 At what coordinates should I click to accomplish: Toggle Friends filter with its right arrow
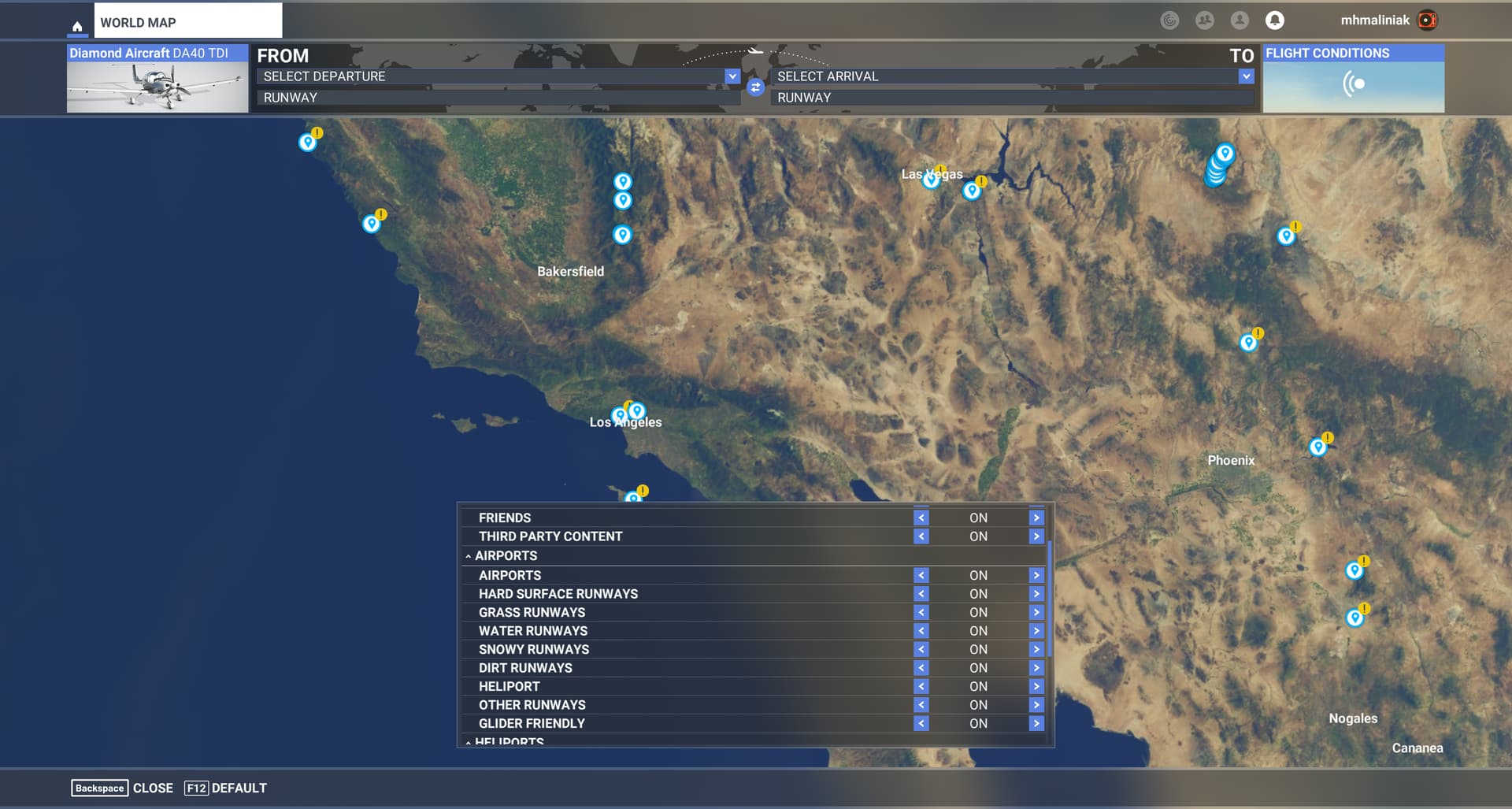click(x=1036, y=518)
